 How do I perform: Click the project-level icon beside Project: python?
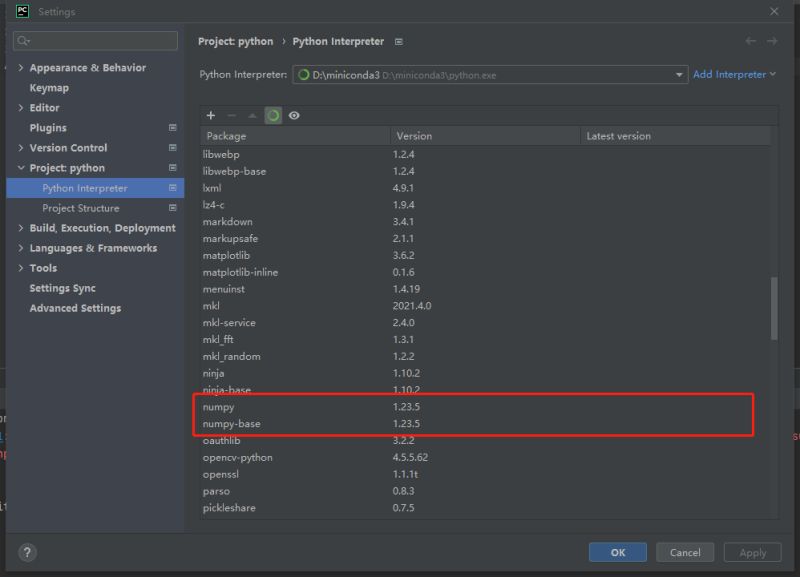click(x=173, y=167)
